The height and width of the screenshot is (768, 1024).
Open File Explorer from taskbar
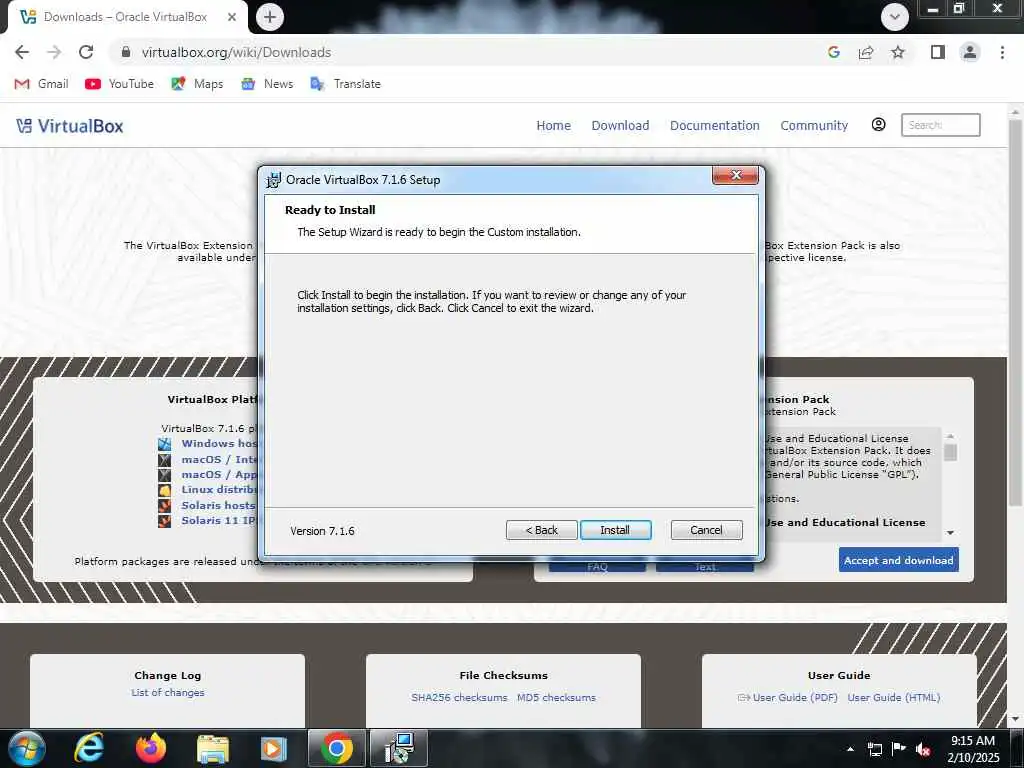[x=213, y=748]
